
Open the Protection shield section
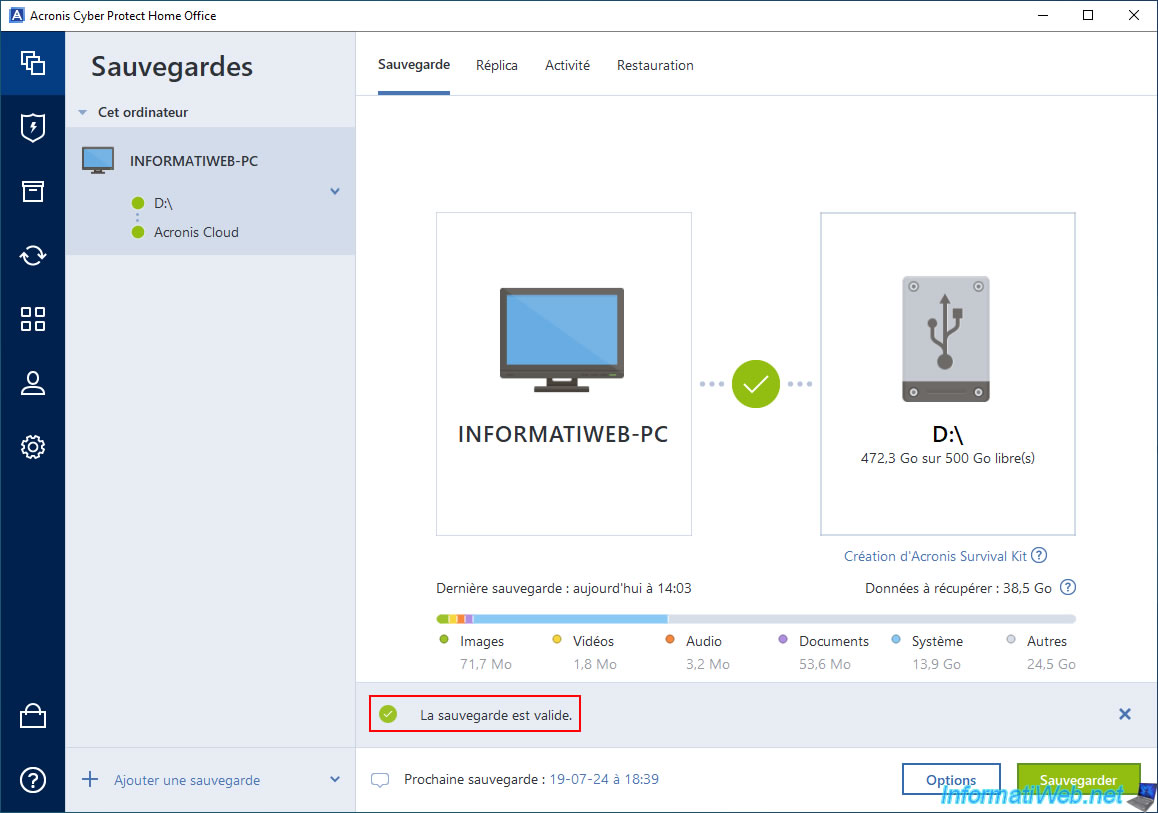pyautogui.click(x=32, y=128)
